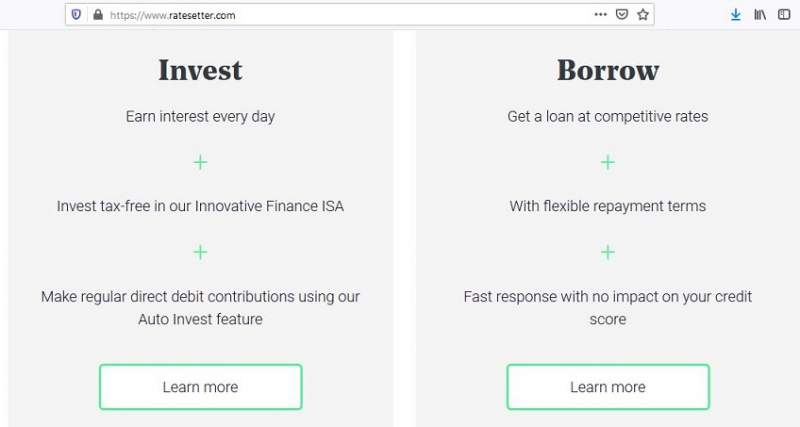Click Learn more under Borrow
This screenshot has width=800, height=427.
(x=608, y=387)
